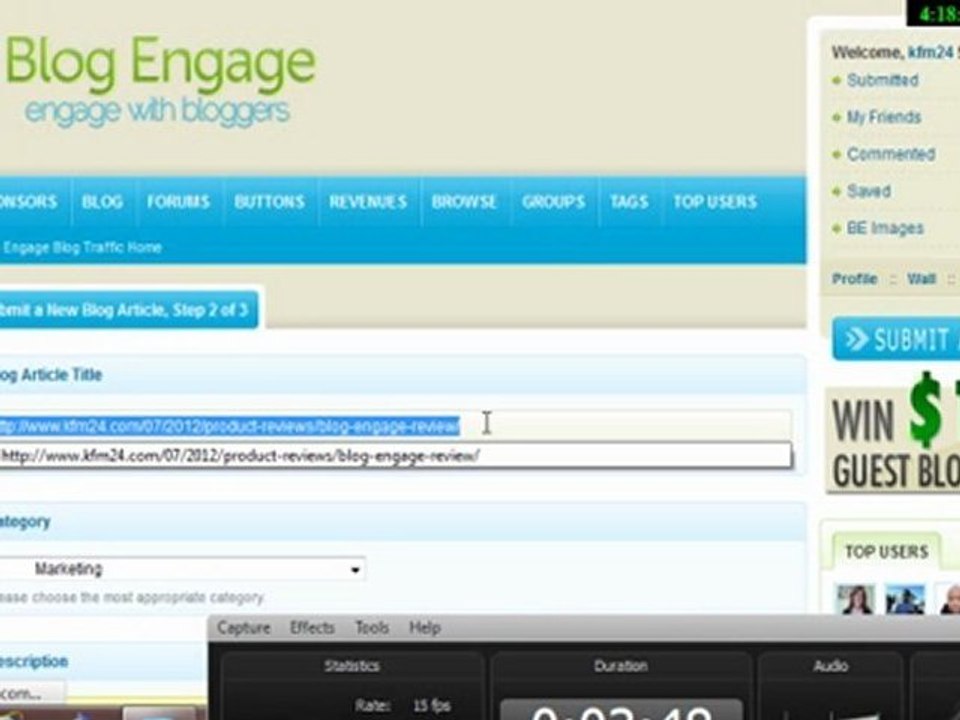Click the Audio panel heading in recorder
Viewport: 960px width, 720px height.
[x=831, y=666]
